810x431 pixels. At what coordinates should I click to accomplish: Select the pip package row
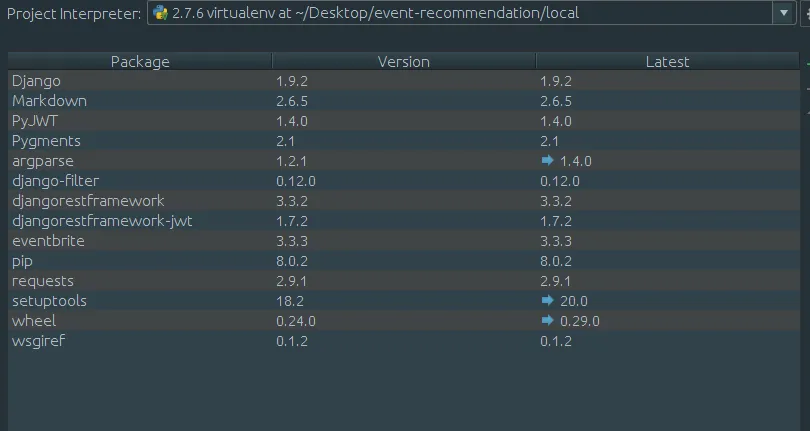pyautogui.click(x=404, y=260)
